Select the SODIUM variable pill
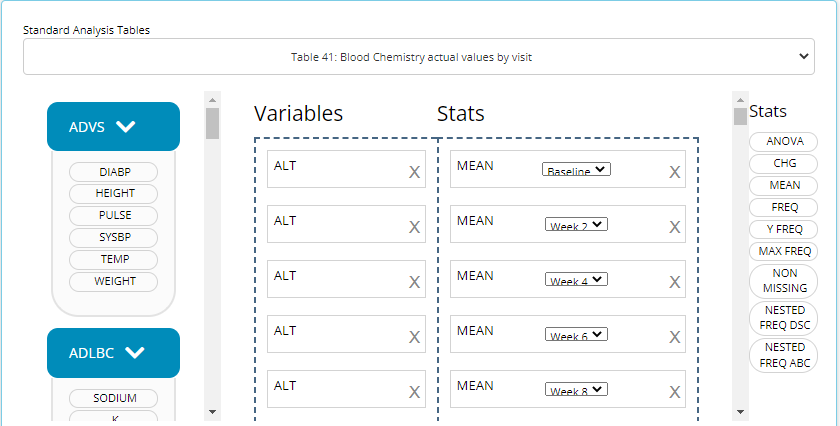The image size is (840, 426). pos(114,398)
